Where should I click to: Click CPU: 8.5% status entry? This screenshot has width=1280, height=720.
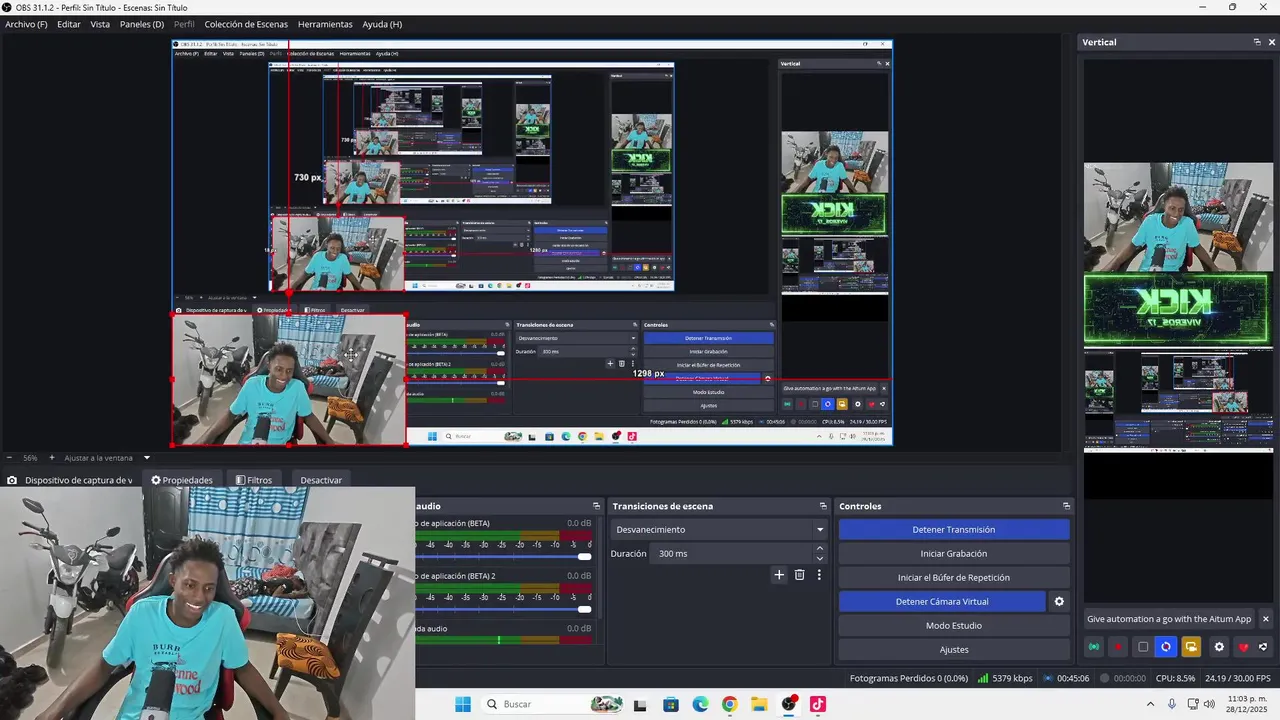point(1175,678)
